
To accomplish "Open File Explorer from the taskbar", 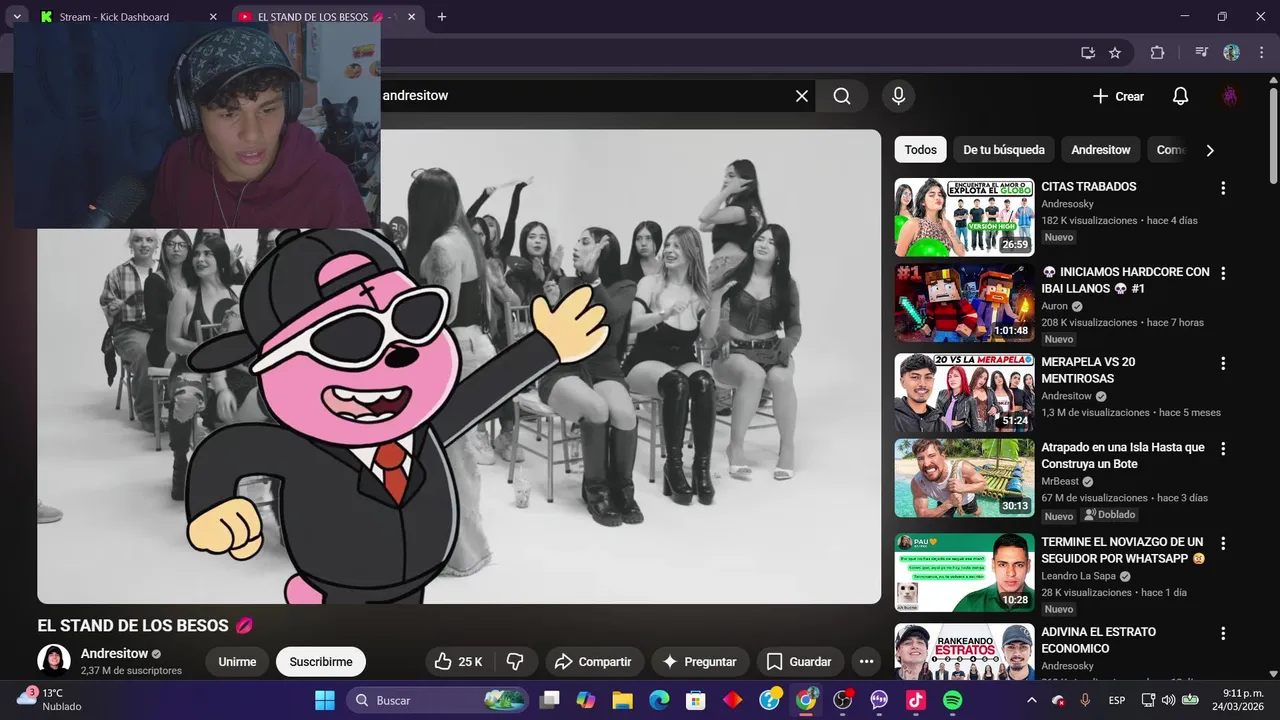I will [x=622, y=700].
